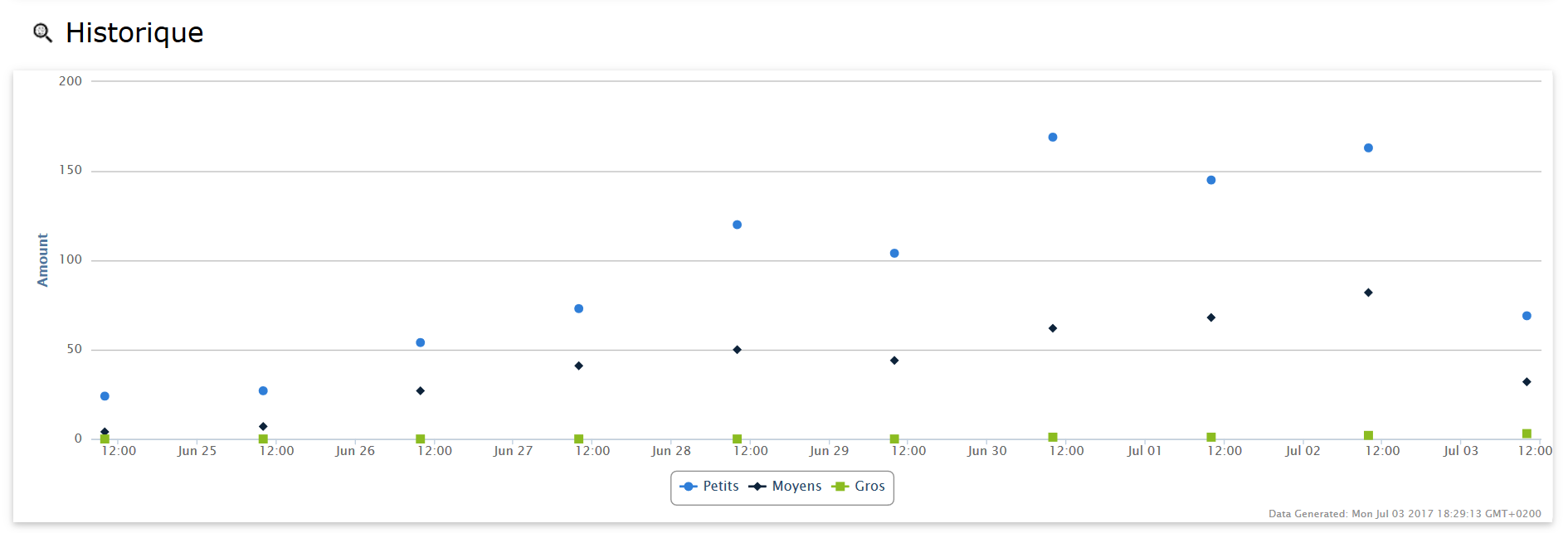Select the last Moyens diamond on Jul 03
Image resolution: width=1568 pixels, height=533 pixels.
(1527, 382)
